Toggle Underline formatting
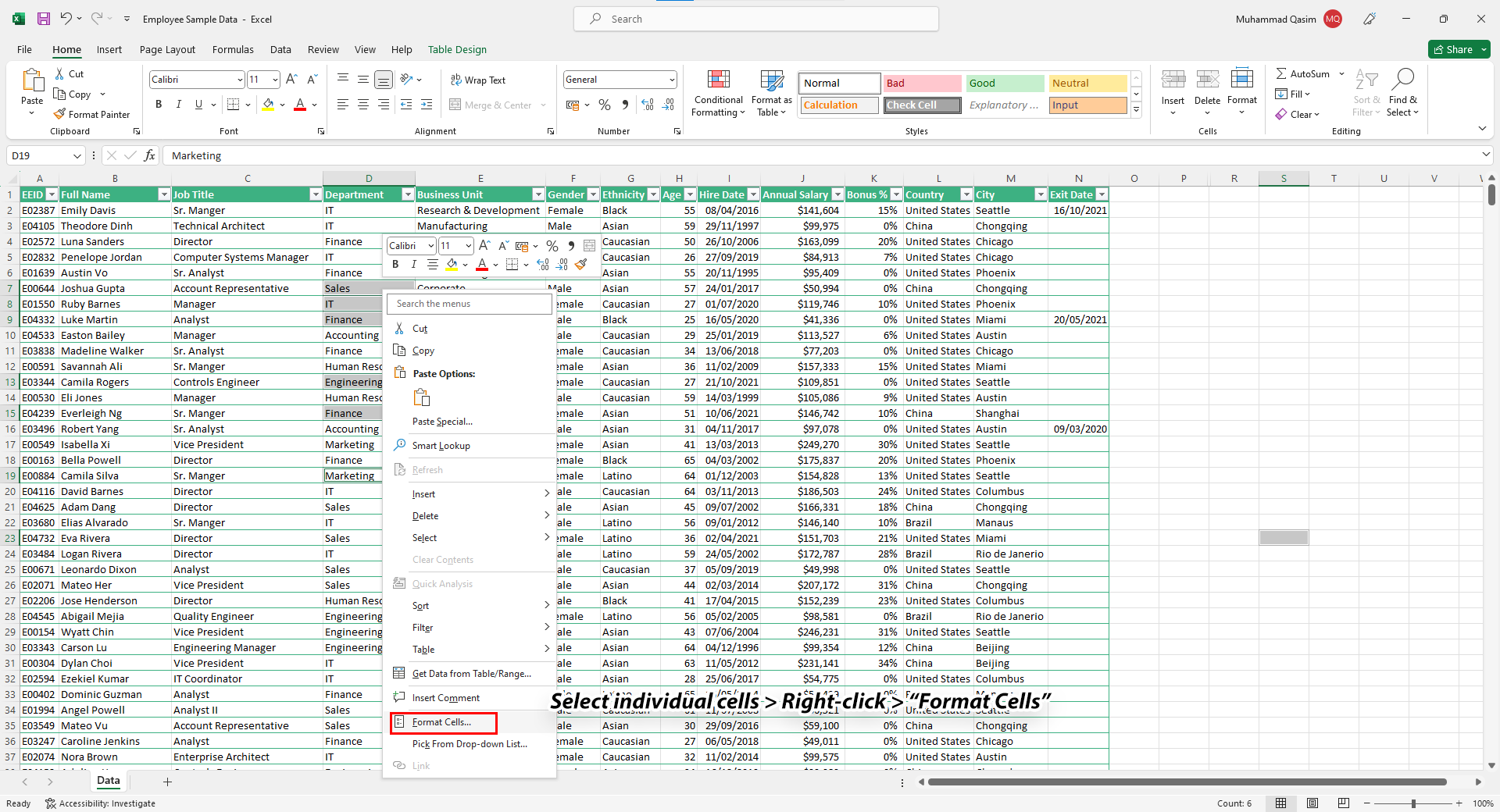 (198, 104)
